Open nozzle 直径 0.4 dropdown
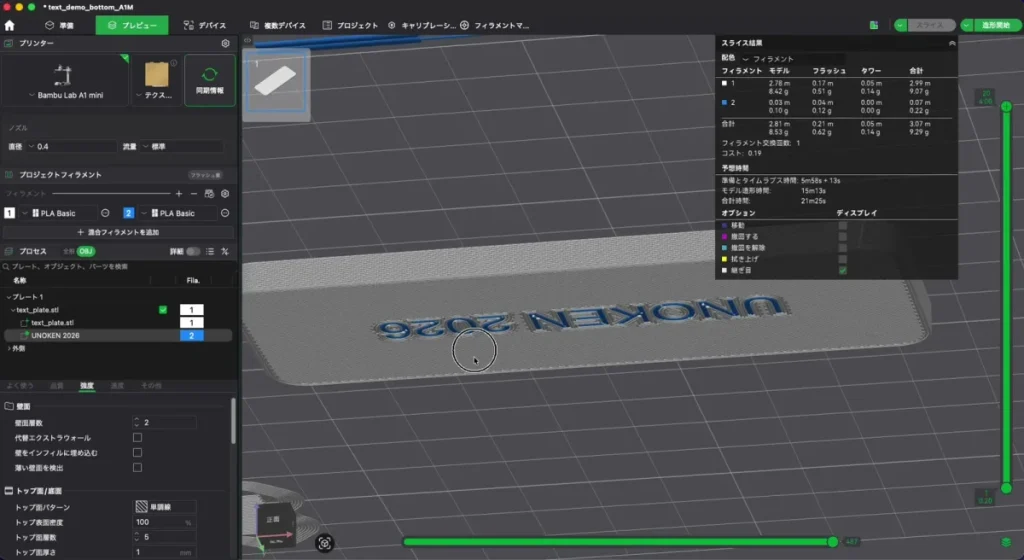Screen dimensions: 1024x560 (x=72, y=147)
